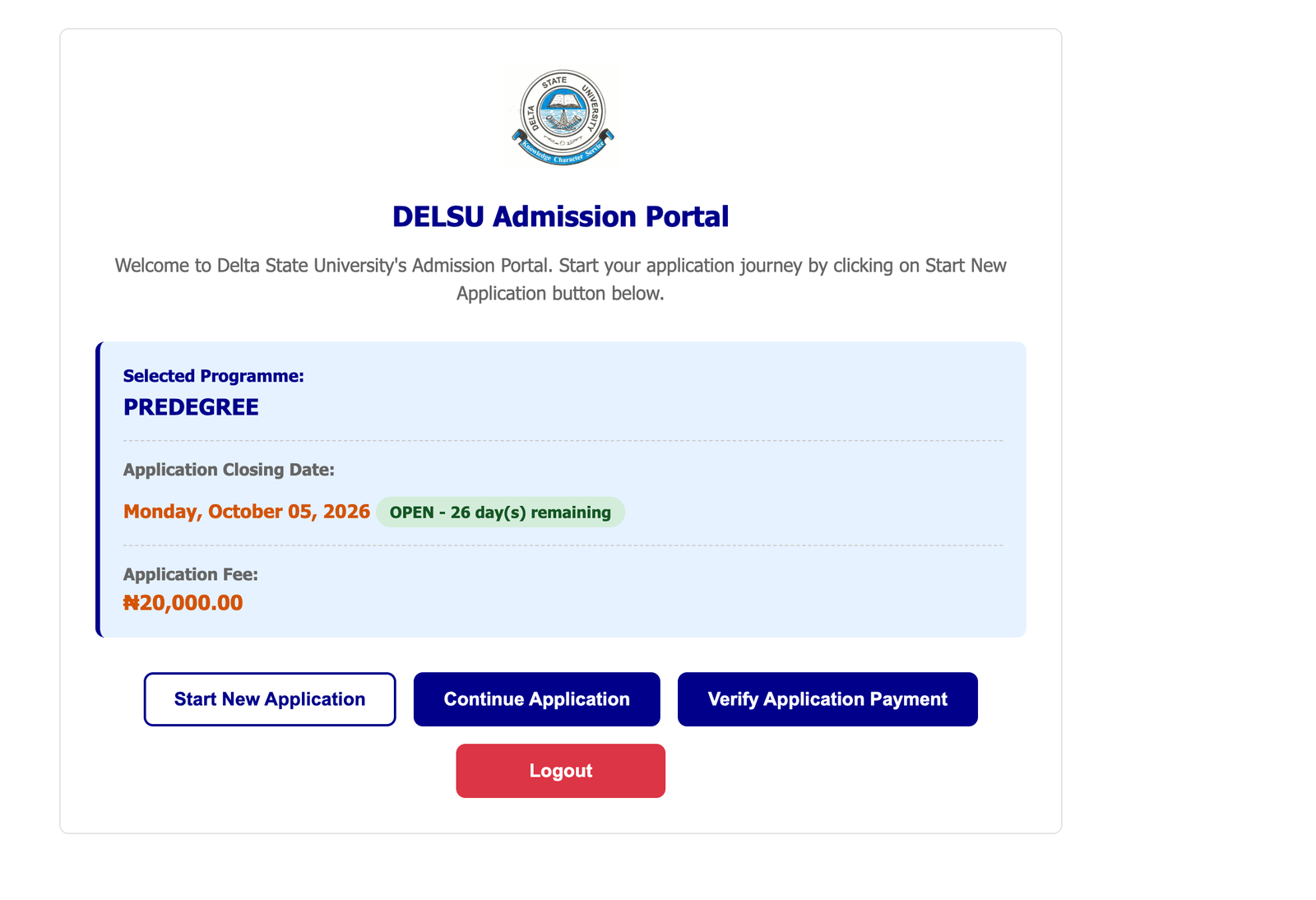
Task: Click the Selected Programme label
Action: tap(214, 376)
